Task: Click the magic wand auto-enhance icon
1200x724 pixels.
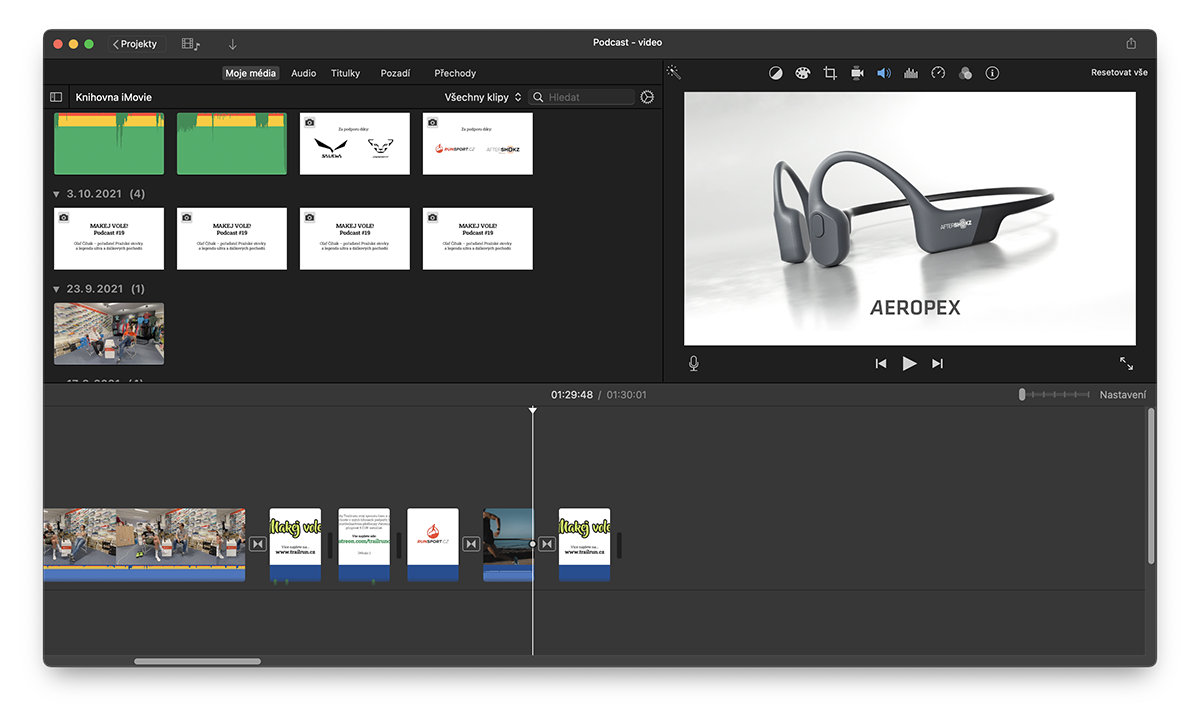Action: tap(674, 73)
